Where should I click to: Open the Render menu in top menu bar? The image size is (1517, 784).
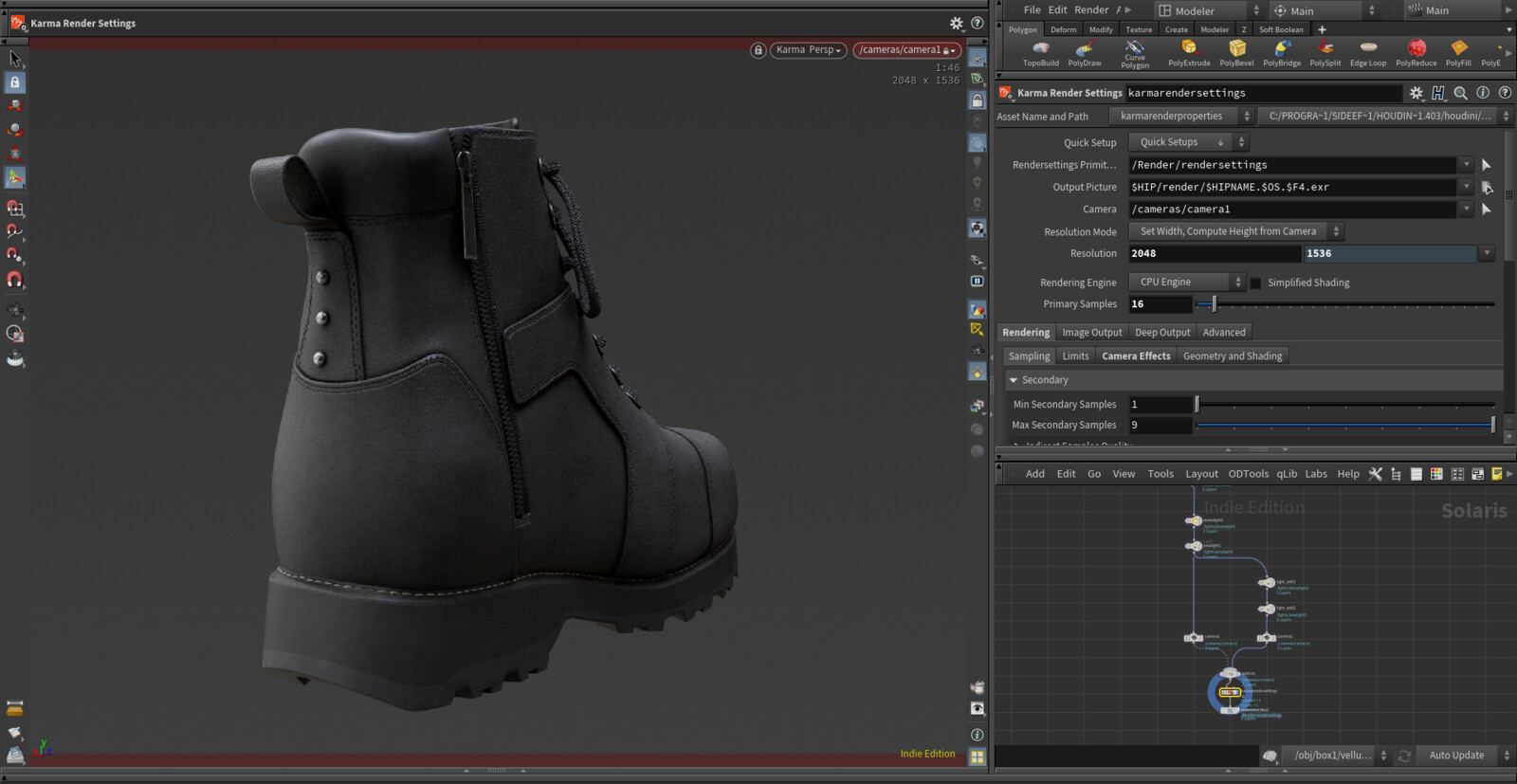pos(1090,10)
